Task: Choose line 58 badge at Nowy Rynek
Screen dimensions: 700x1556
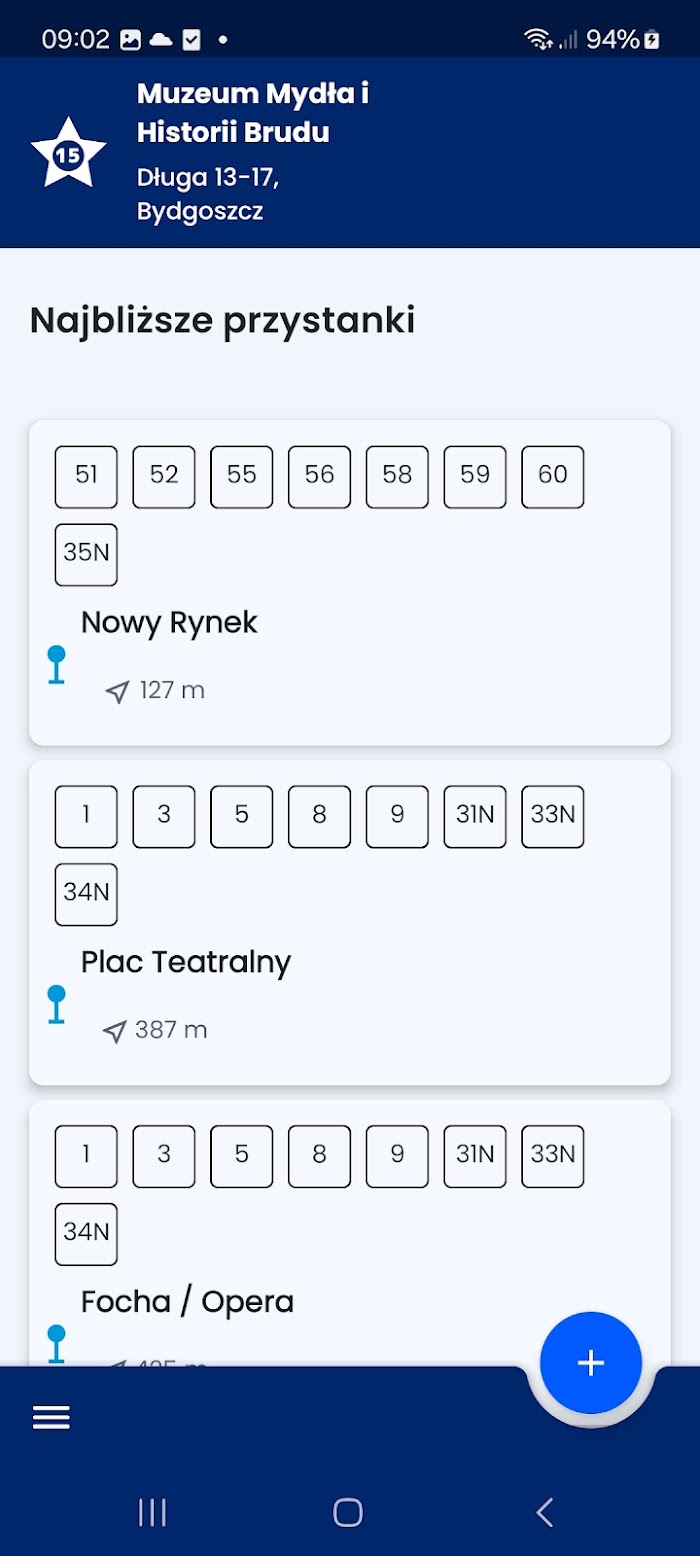Action: coord(397,477)
